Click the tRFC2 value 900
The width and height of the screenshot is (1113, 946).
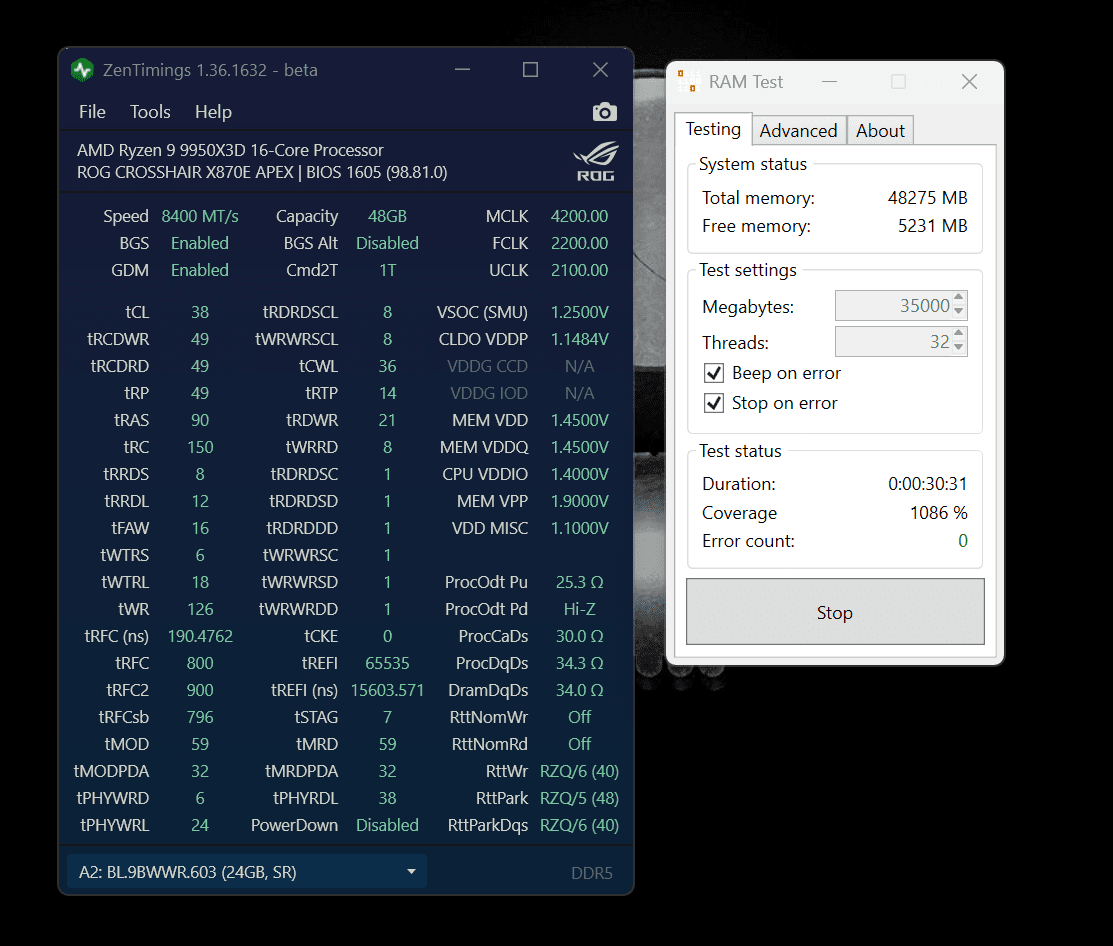200,690
